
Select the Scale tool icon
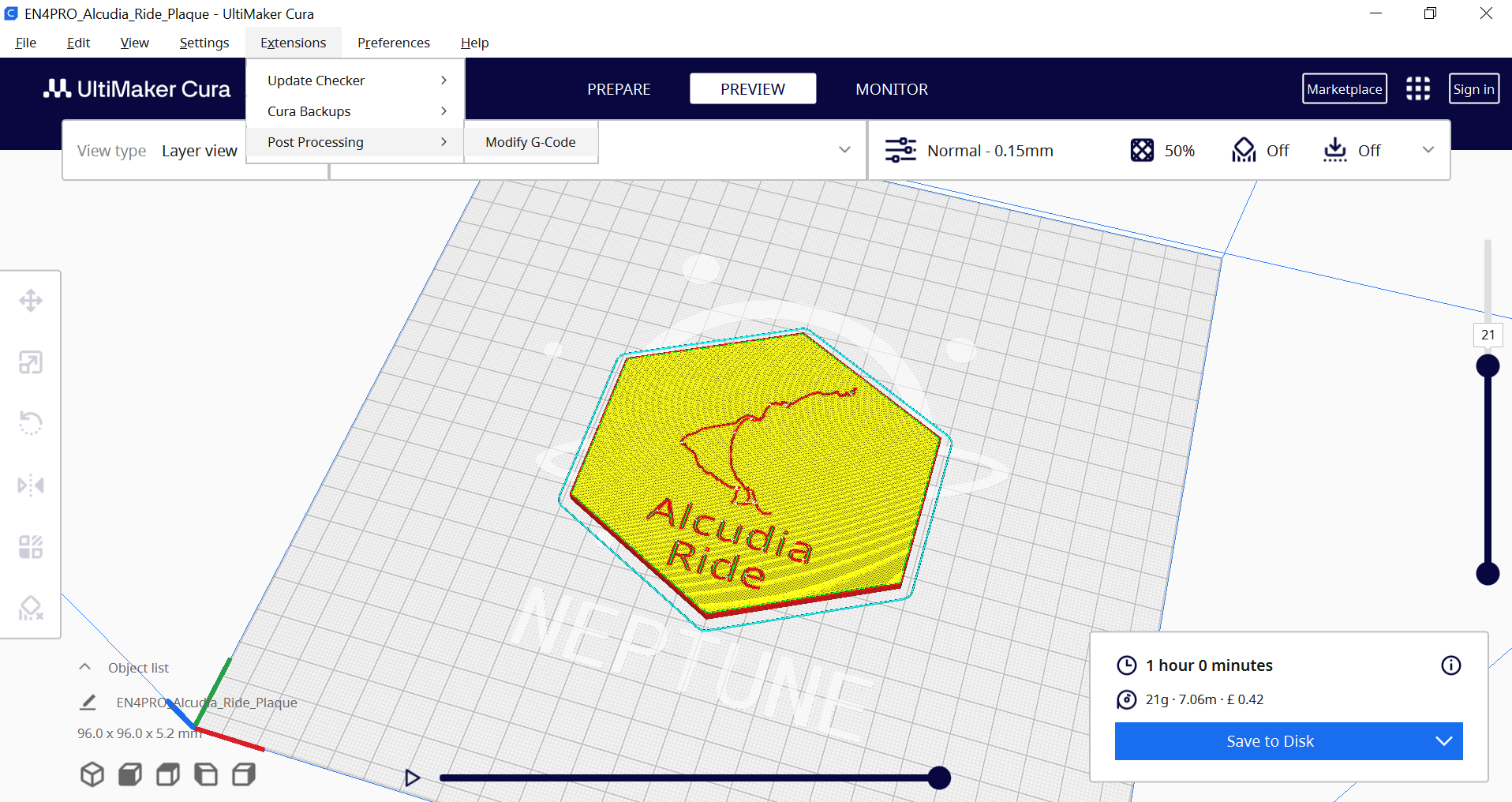[x=31, y=362]
